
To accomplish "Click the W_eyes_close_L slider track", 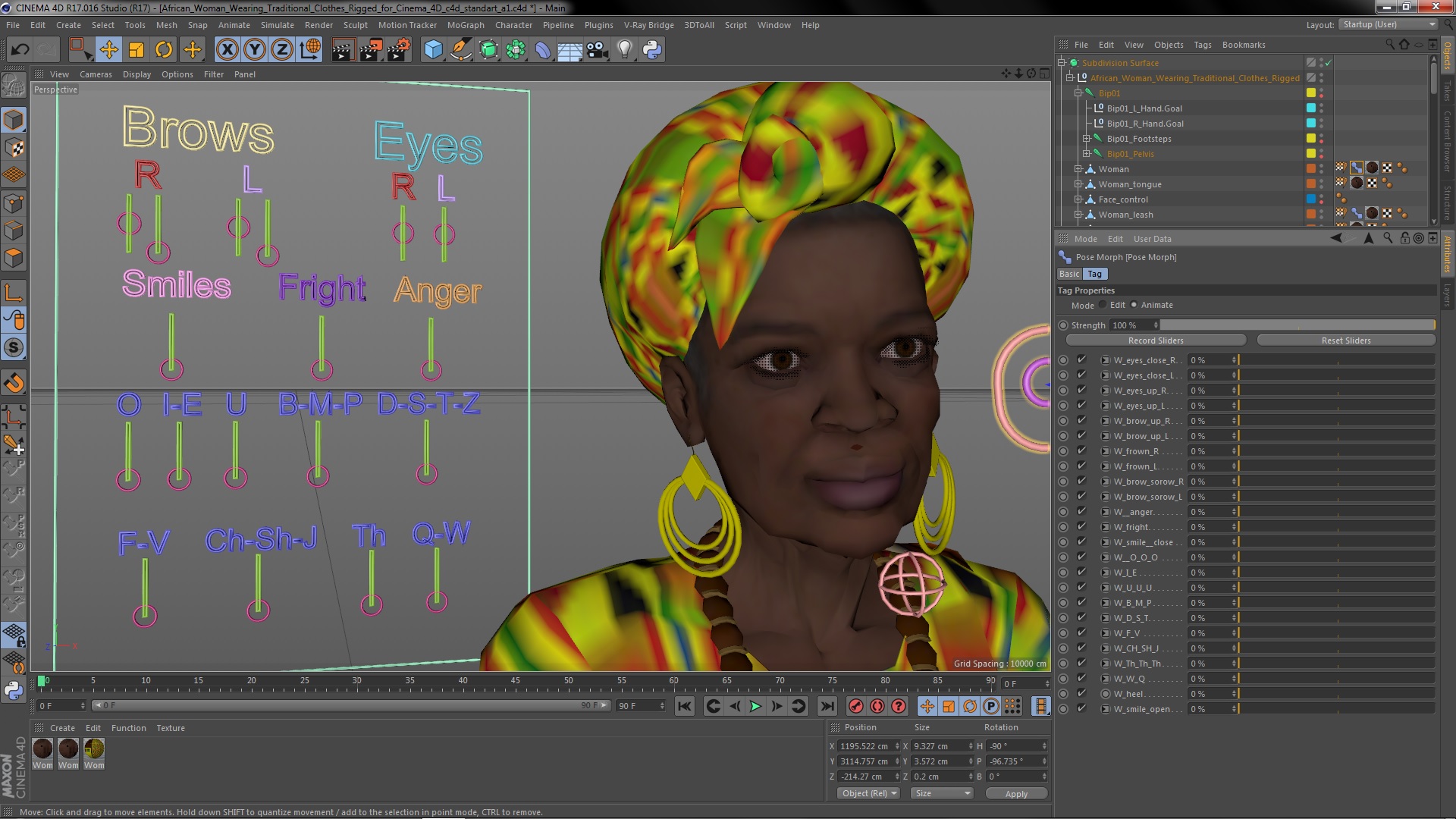I will 1337,375.
